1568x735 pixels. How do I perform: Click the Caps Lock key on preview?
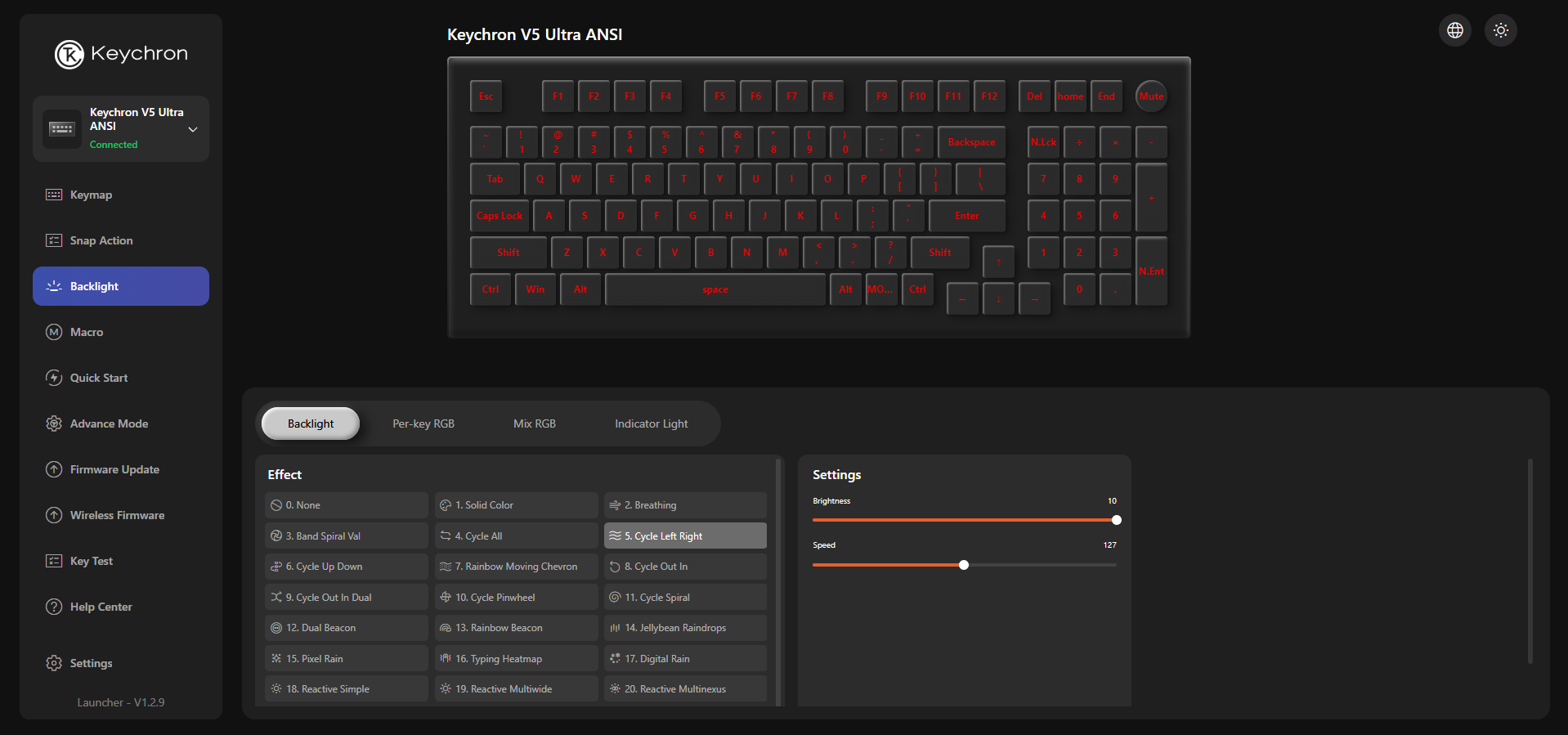500,216
